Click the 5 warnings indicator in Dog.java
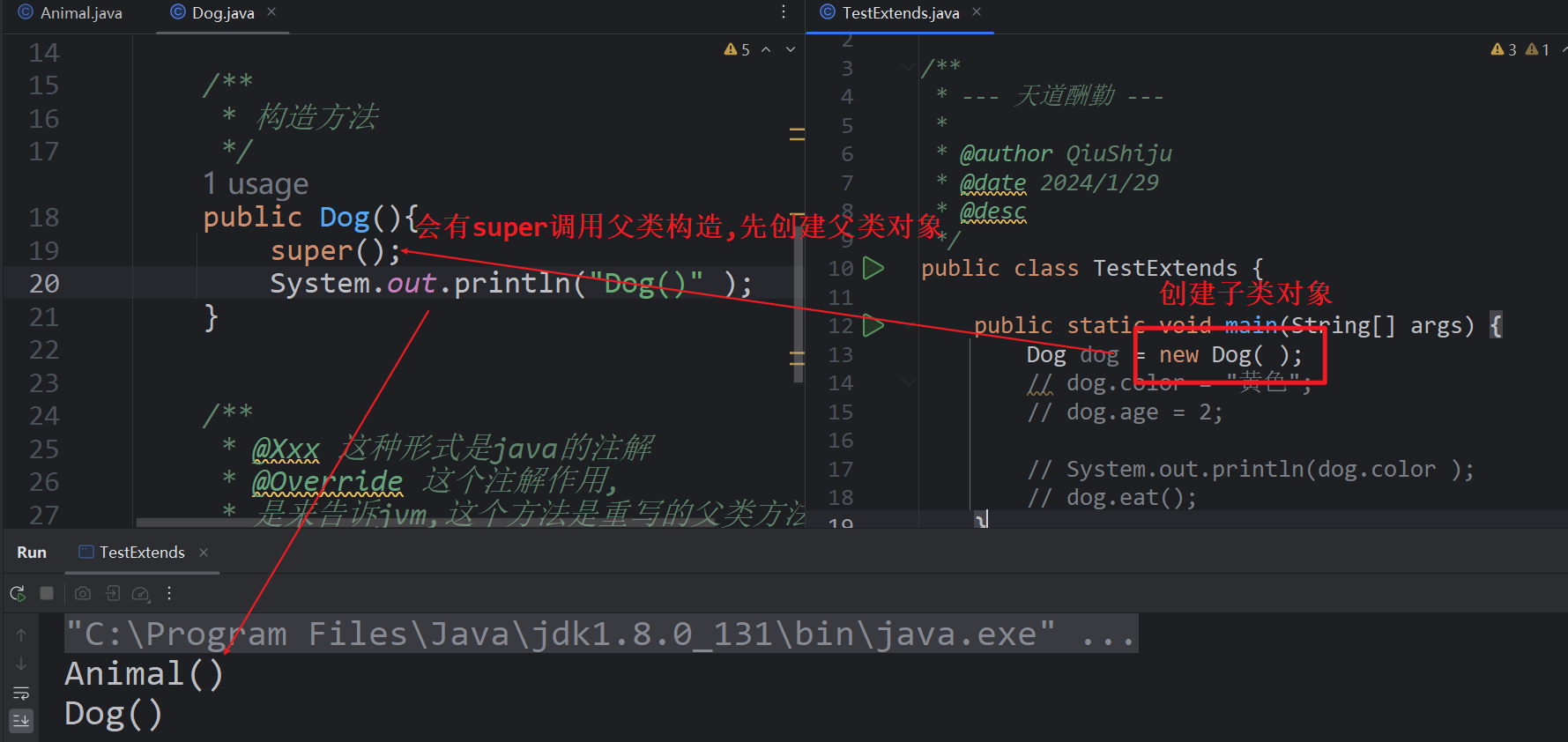 tap(737, 49)
